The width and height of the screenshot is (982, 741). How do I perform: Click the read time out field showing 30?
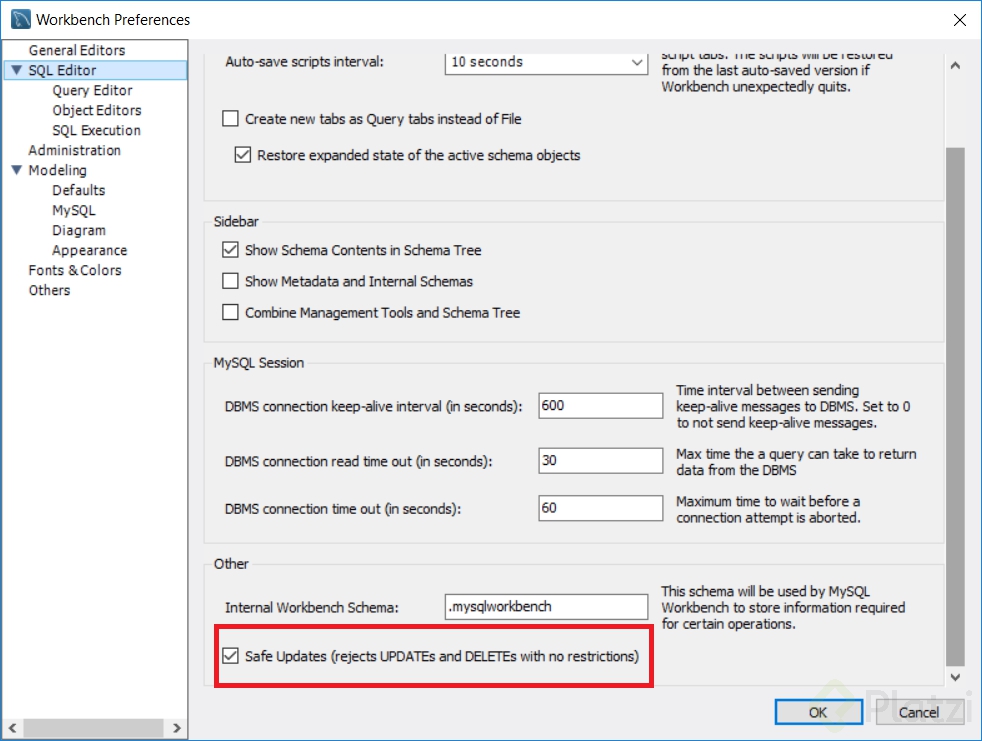pos(601,461)
